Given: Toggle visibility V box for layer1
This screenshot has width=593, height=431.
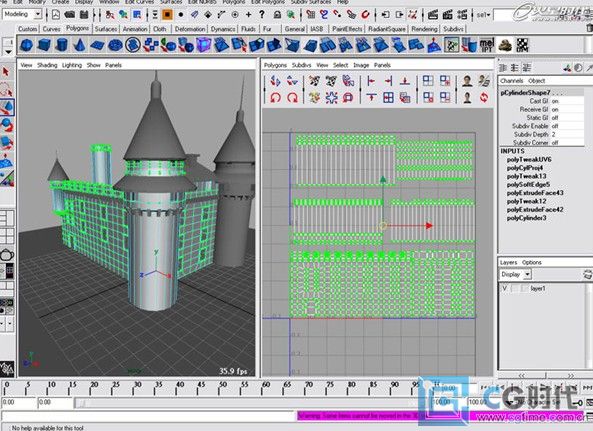Looking at the screenshot, I should 505,288.
